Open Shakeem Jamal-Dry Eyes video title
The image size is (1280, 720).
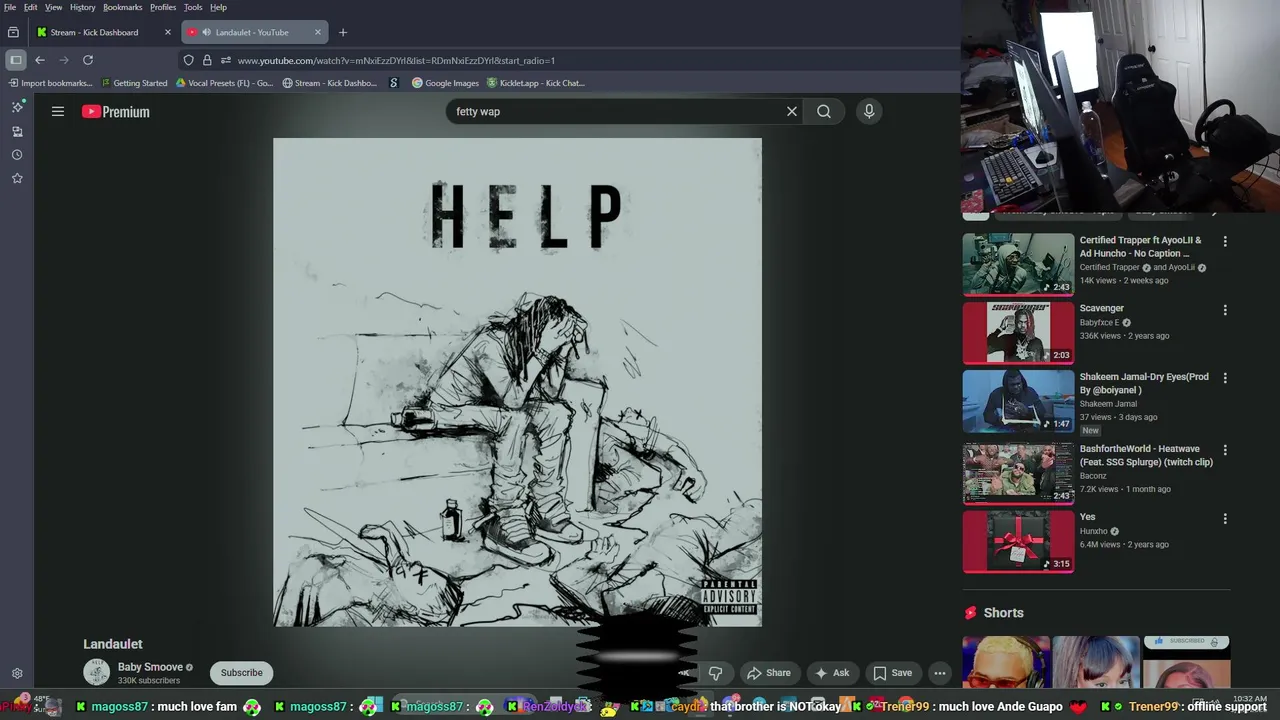[x=1144, y=383]
